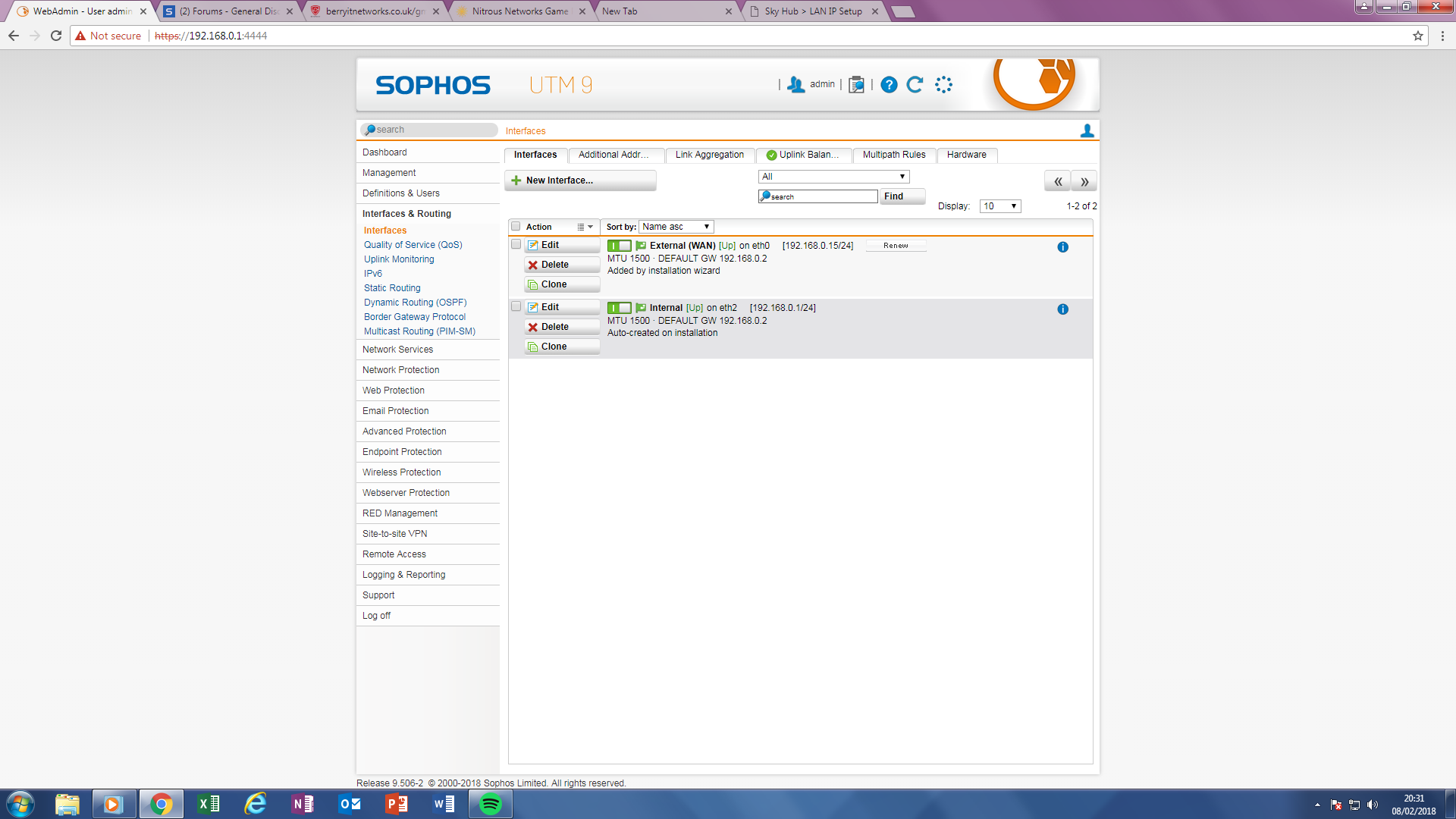Click Edit for Internal interface
This screenshot has height=819, width=1456.
(x=562, y=307)
